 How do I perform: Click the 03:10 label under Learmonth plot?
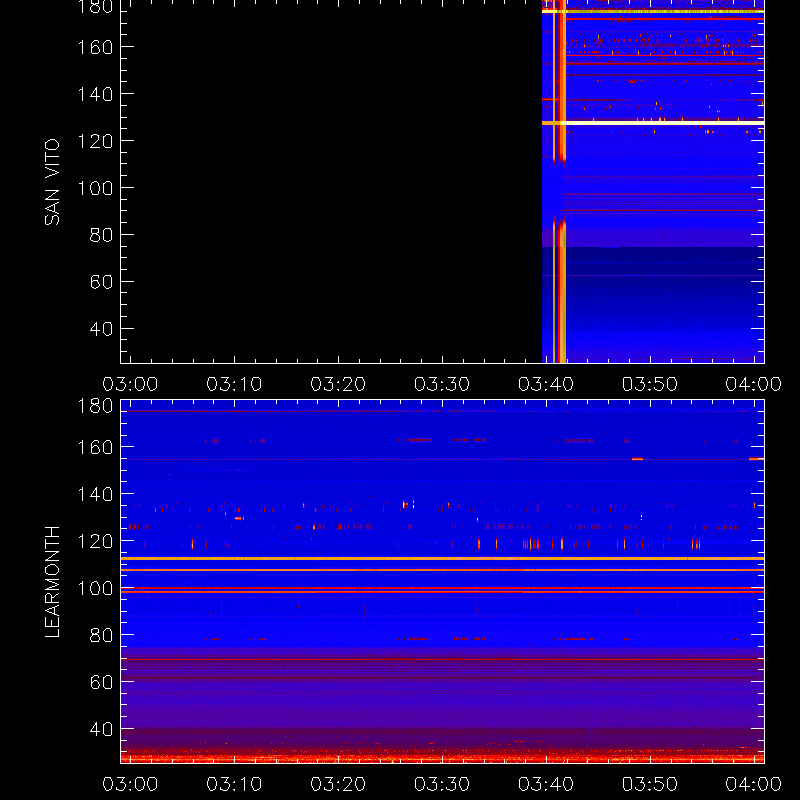point(234,784)
